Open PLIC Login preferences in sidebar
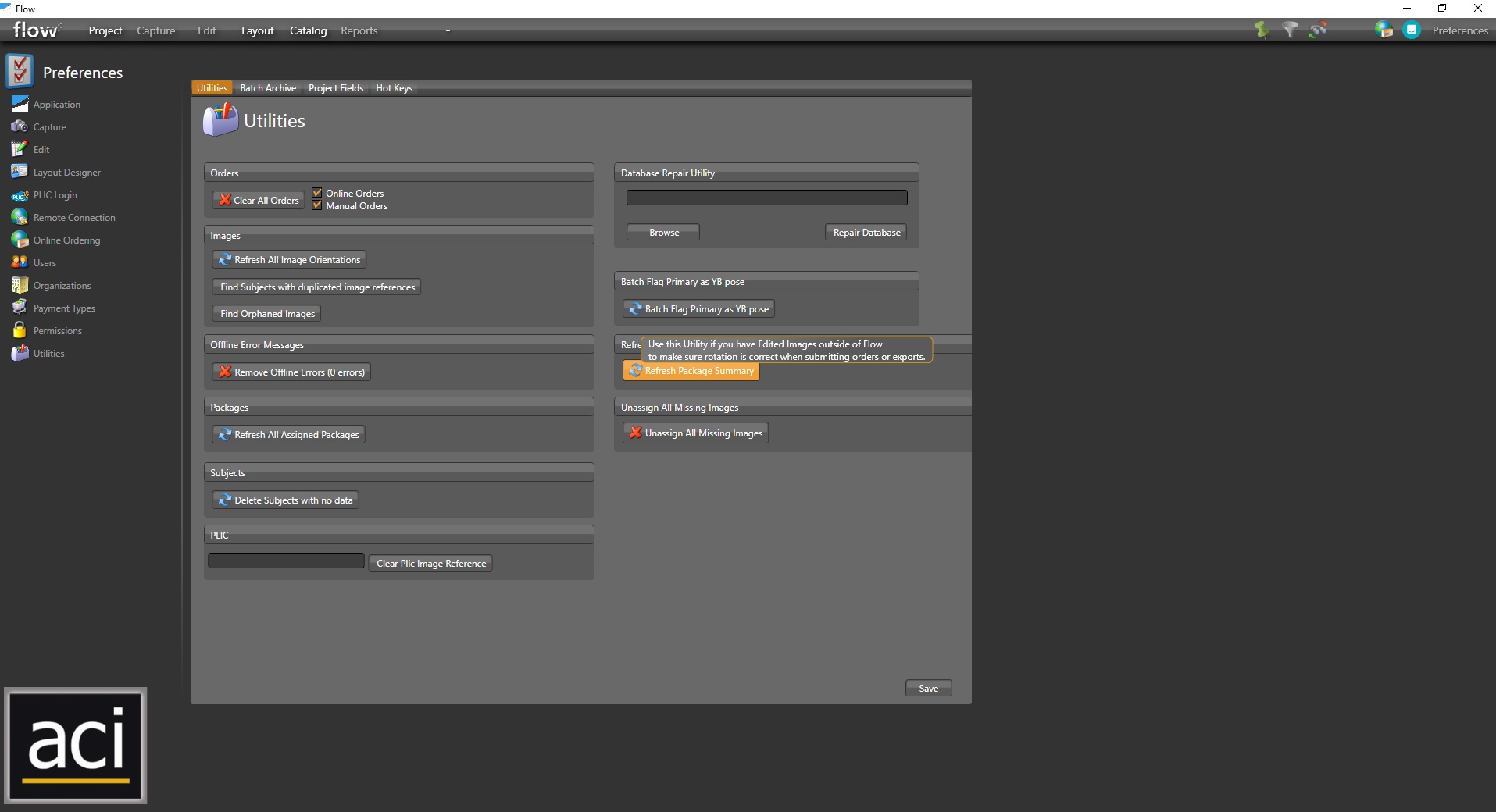The image size is (1496, 812). 55,195
